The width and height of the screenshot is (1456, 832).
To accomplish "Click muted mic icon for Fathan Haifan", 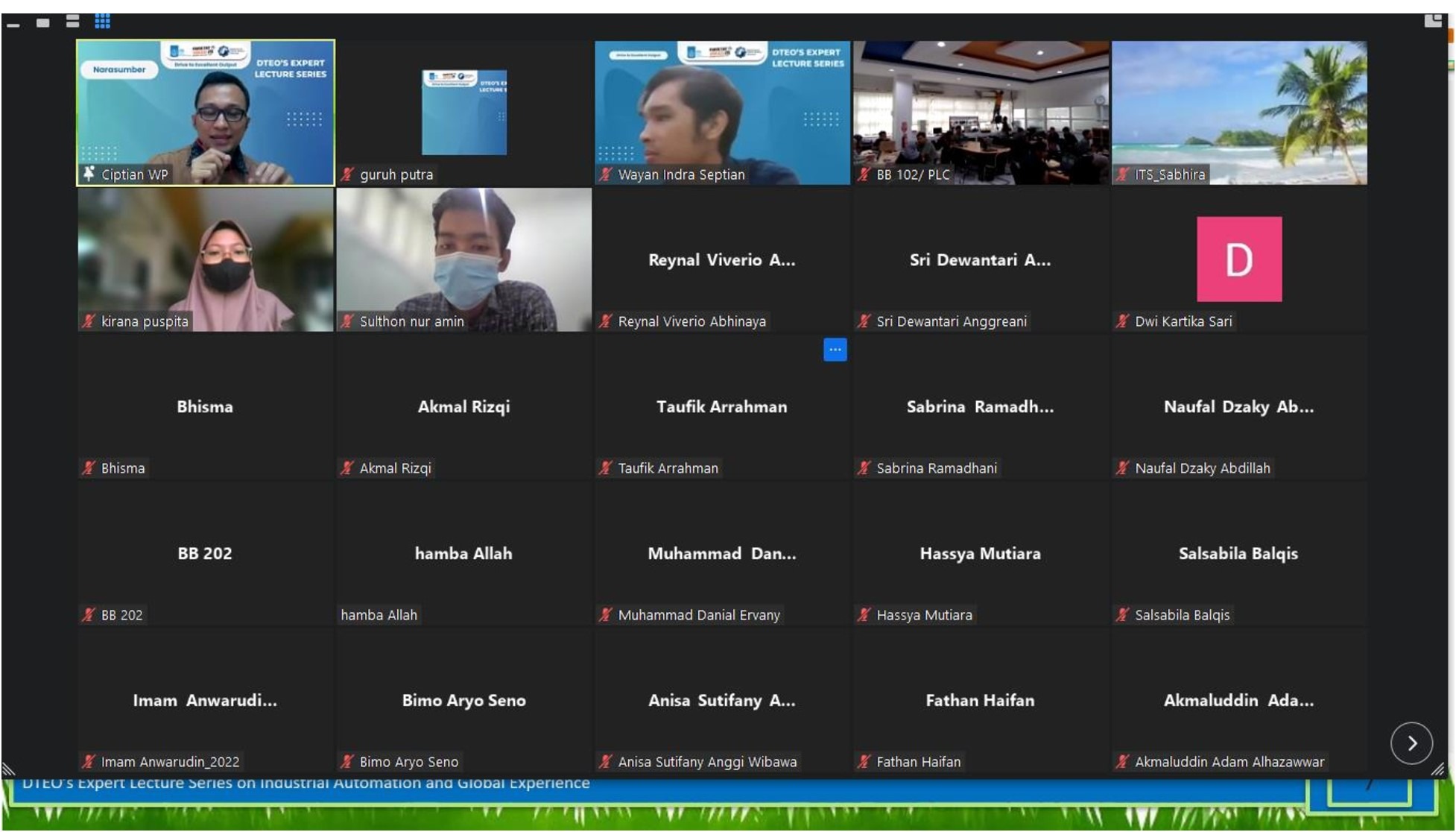I will coord(864,761).
